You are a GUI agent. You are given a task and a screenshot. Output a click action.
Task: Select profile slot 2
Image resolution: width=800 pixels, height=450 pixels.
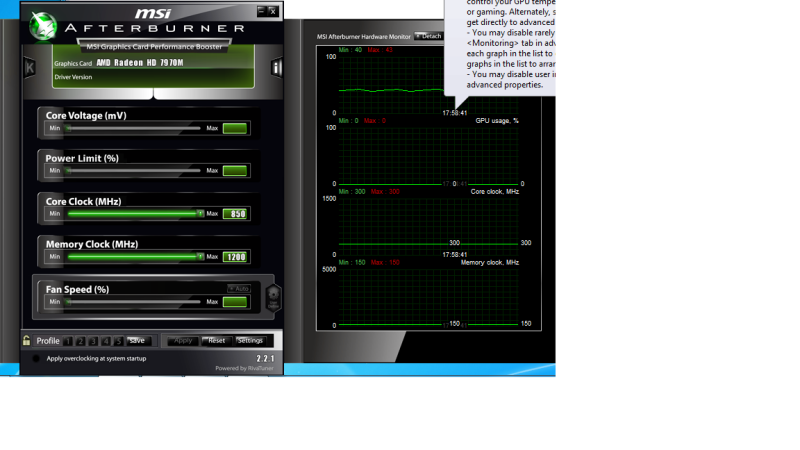point(81,341)
